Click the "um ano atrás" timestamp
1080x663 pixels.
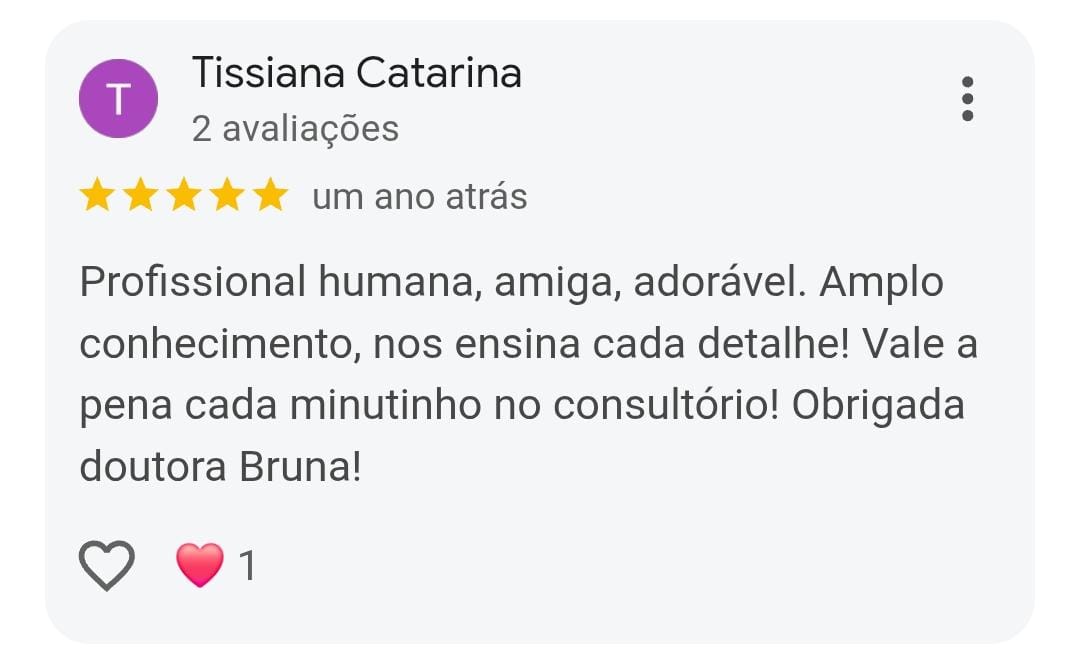419,197
